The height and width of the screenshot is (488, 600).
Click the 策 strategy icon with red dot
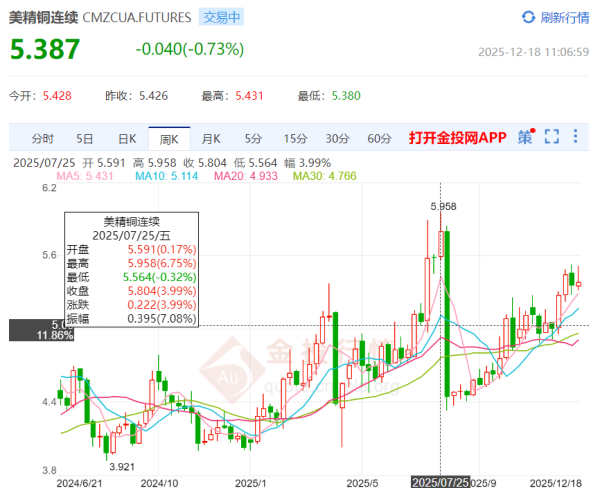click(525, 138)
